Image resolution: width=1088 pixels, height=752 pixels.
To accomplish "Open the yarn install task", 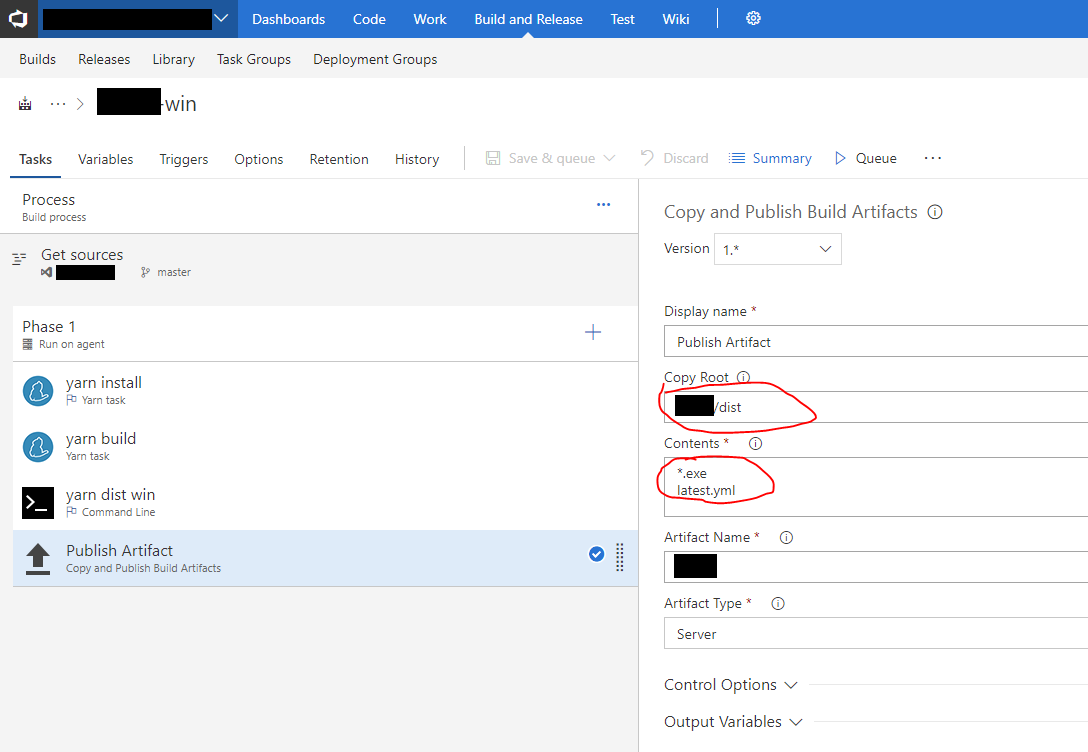I will [x=325, y=390].
